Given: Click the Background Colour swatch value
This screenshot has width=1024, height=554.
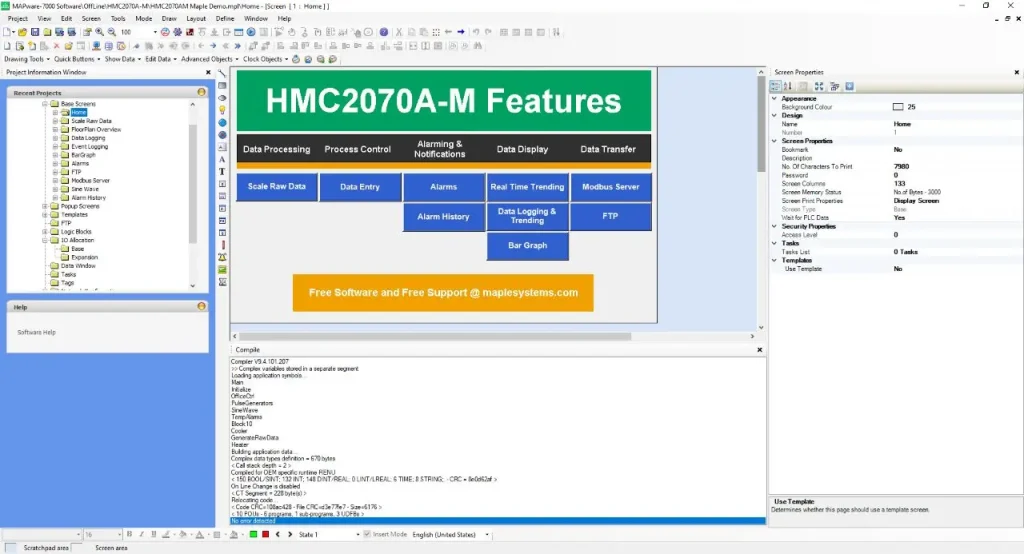Looking at the screenshot, I should click(x=898, y=106).
